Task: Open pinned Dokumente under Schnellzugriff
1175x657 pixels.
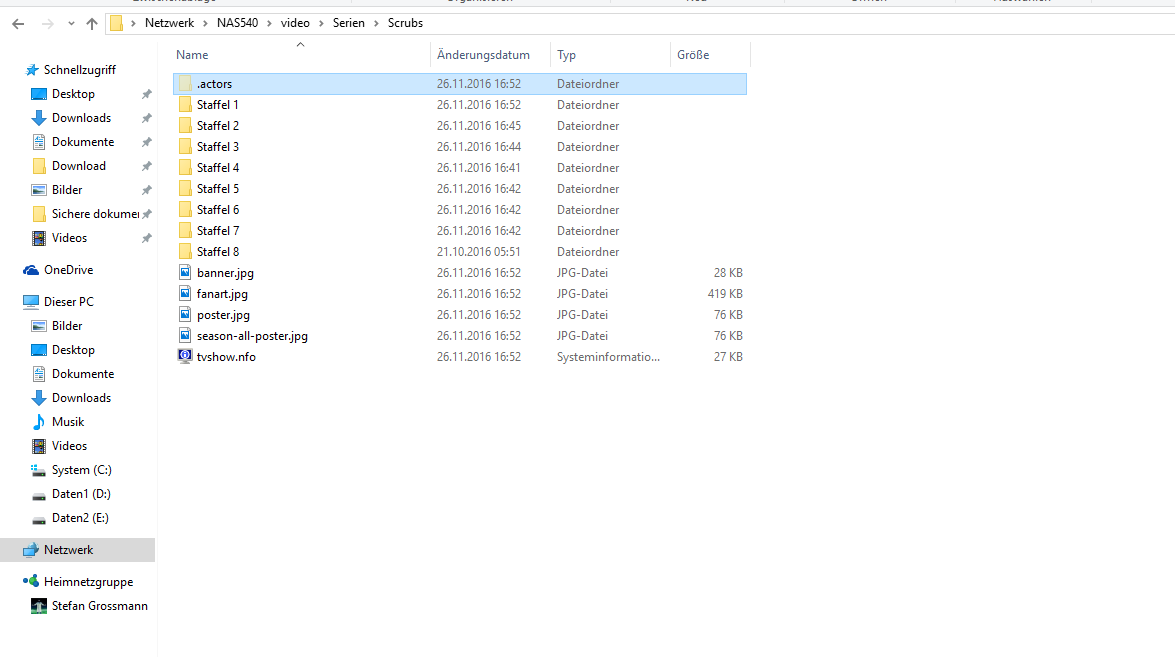Action: [82, 142]
